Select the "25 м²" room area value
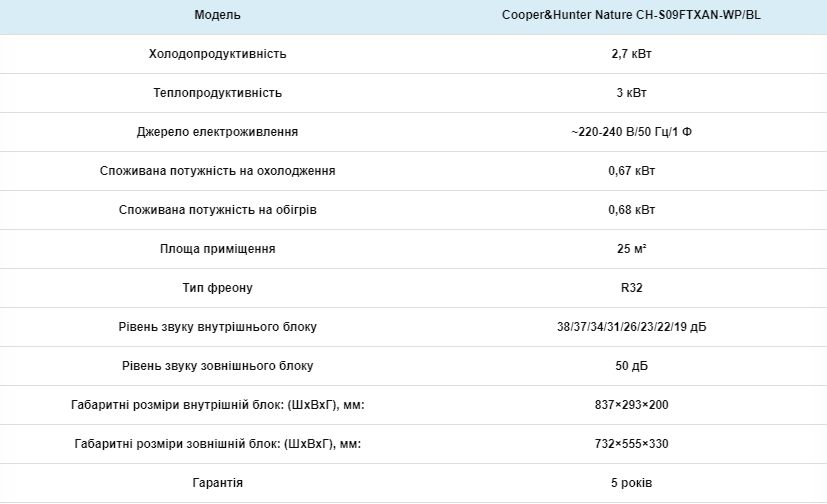 tap(631, 249)
